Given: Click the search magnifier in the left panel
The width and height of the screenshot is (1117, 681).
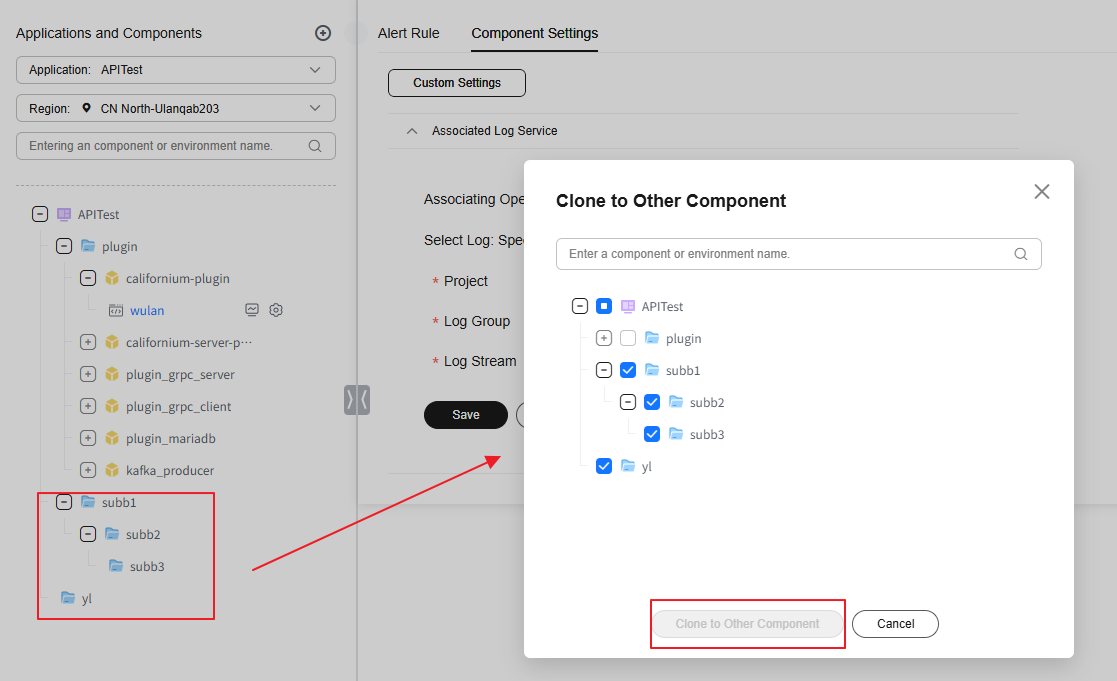Looking at the screenshot, I should point(315,146).
